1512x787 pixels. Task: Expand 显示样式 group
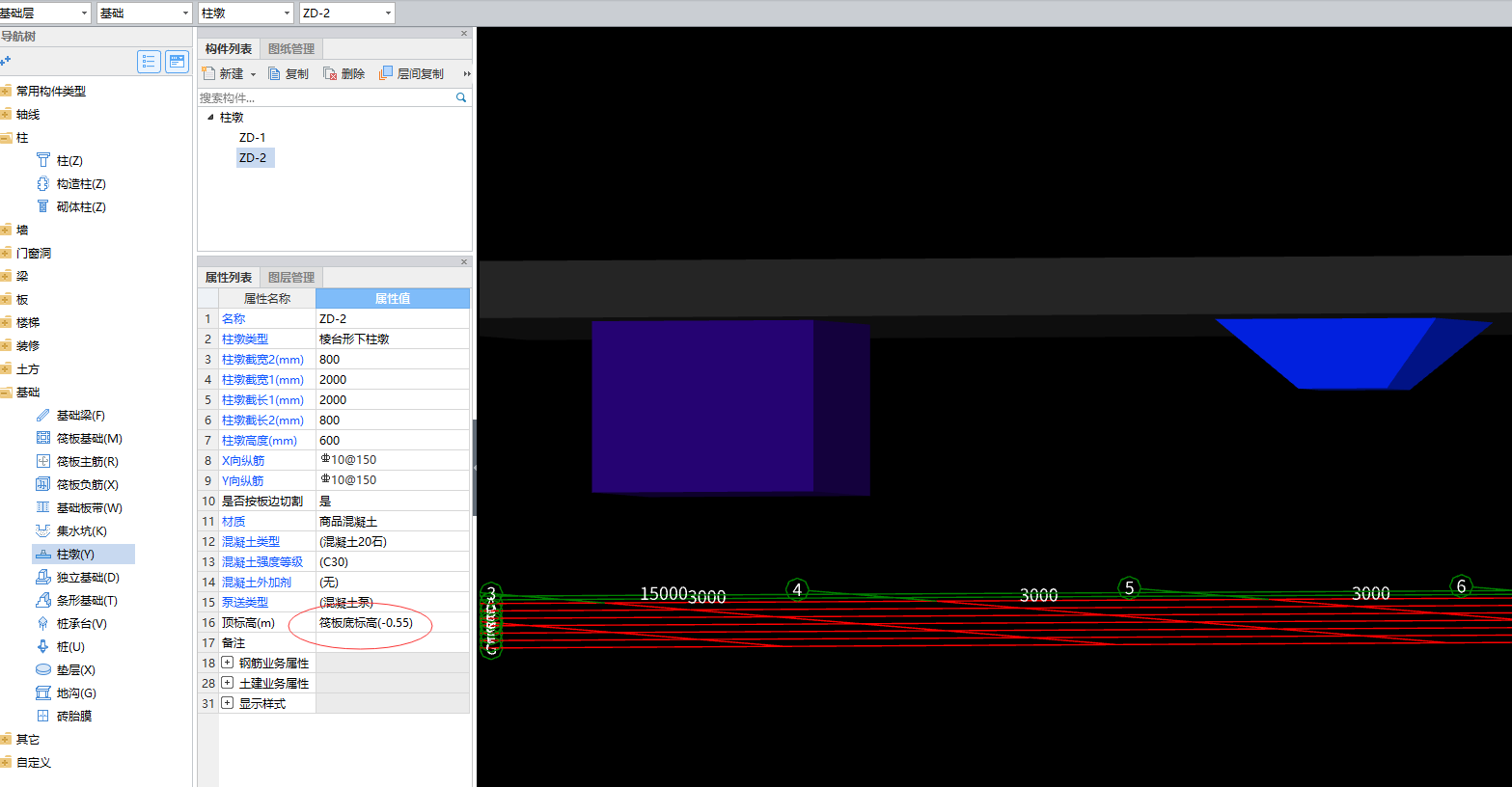click(x=228, y=703)
